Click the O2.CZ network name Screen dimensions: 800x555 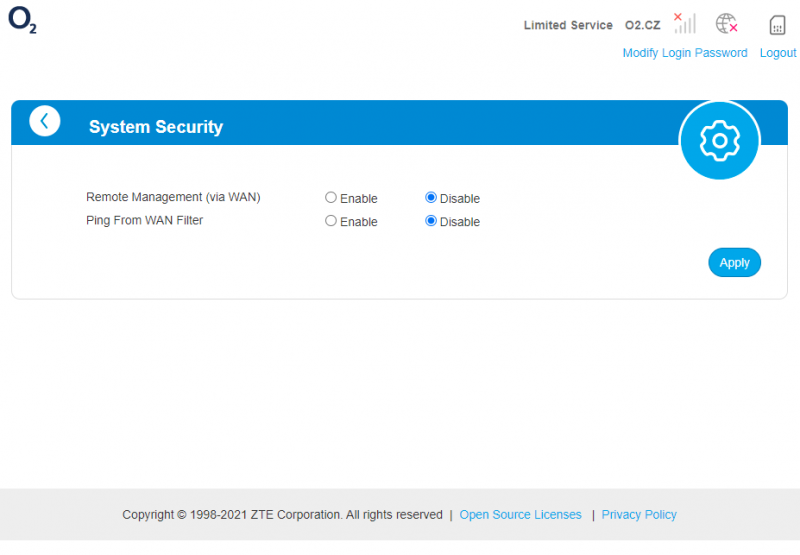(642, 25)
